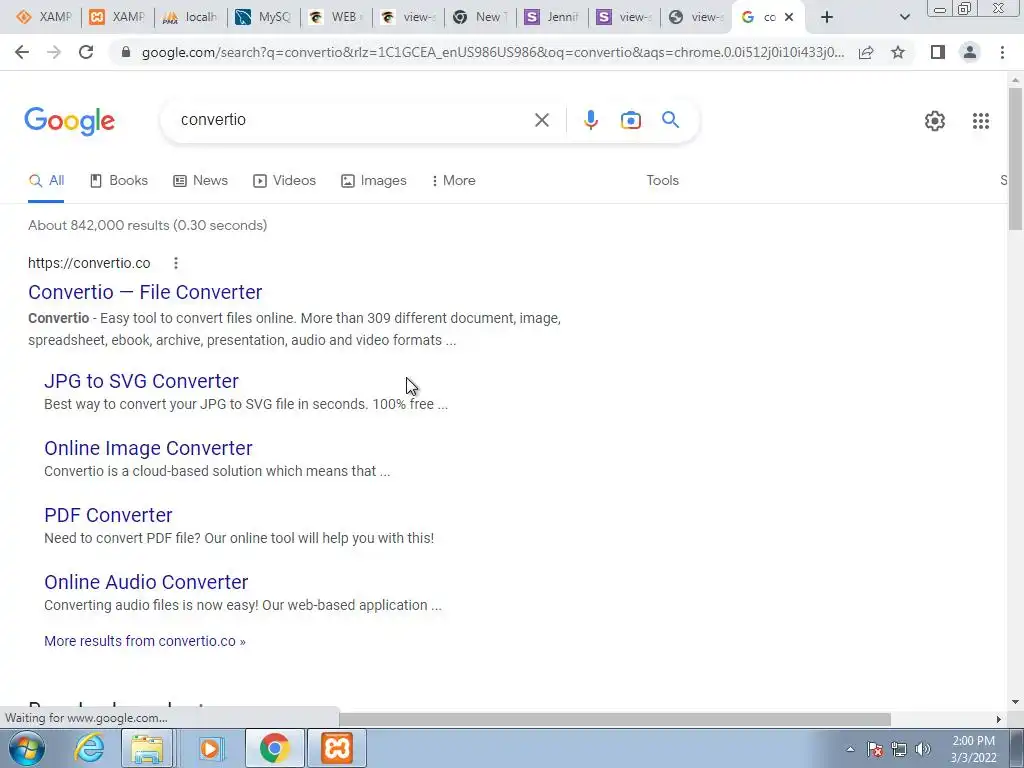Image resolution: width=1024 pixels, height=768 pixels.
Task: Click the Google logo
Action: click(x=69, y=121)
